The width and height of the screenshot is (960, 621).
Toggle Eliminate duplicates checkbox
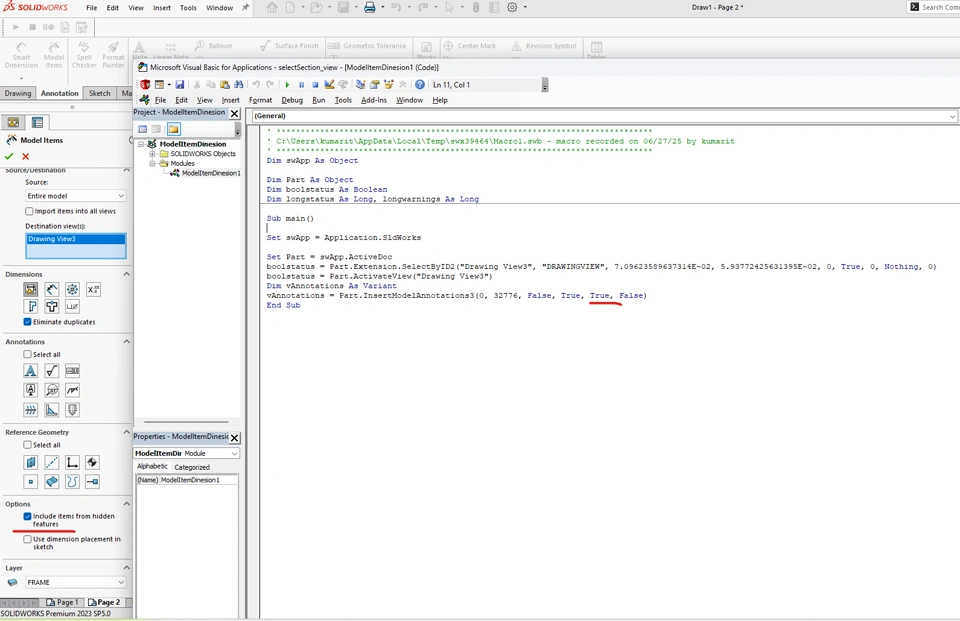pyautogui.click(x=28, y=322)
